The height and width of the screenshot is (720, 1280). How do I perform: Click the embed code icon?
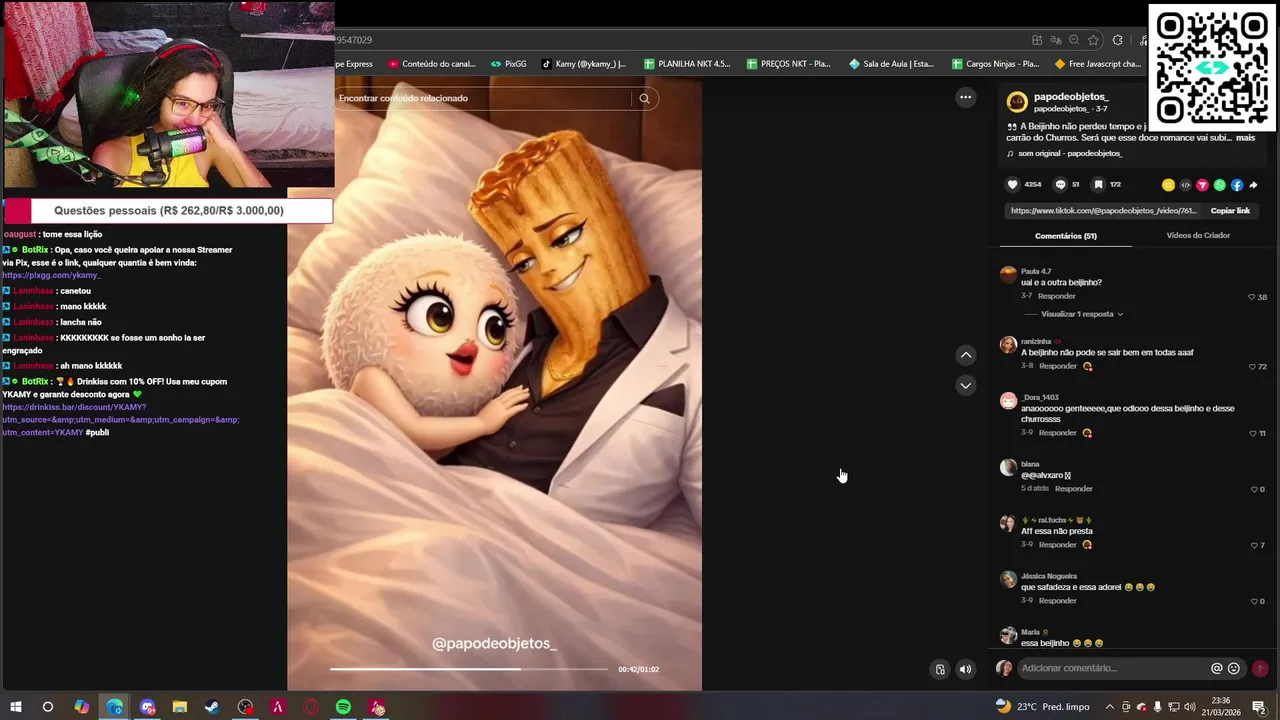coord(1186,185)
